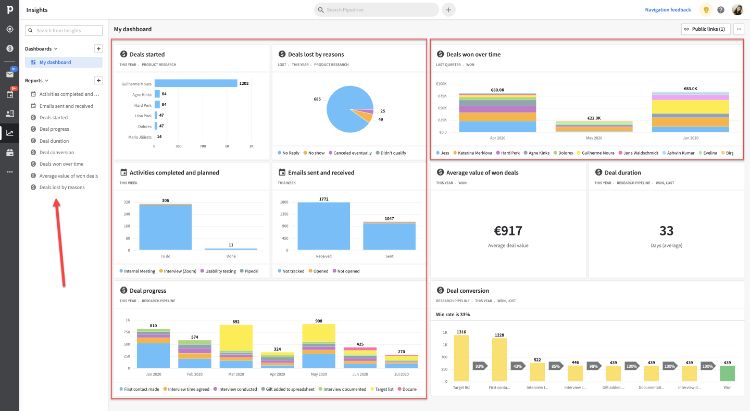Open Deal duration report in sidebar
The width and height of the screenshot is (750, 411).
pyautogui.click(x=50, y=141)
